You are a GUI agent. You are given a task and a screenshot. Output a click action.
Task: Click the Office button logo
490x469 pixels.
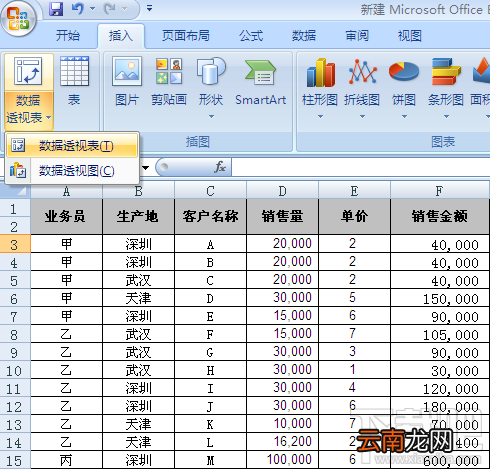(x=18, y=18)
